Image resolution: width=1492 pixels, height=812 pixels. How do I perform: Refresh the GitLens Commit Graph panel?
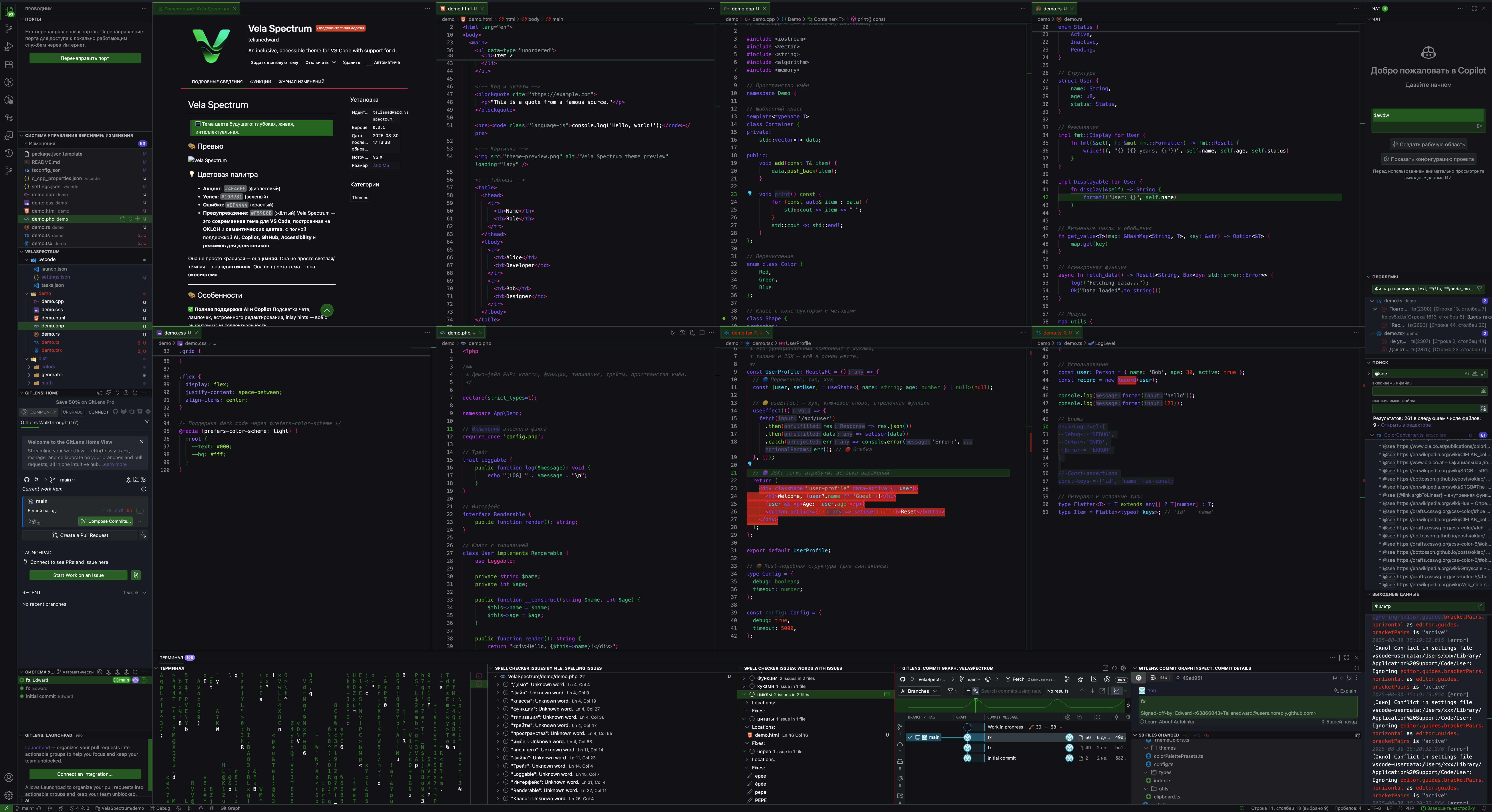pyautogui.click(x=1114, y=668)
